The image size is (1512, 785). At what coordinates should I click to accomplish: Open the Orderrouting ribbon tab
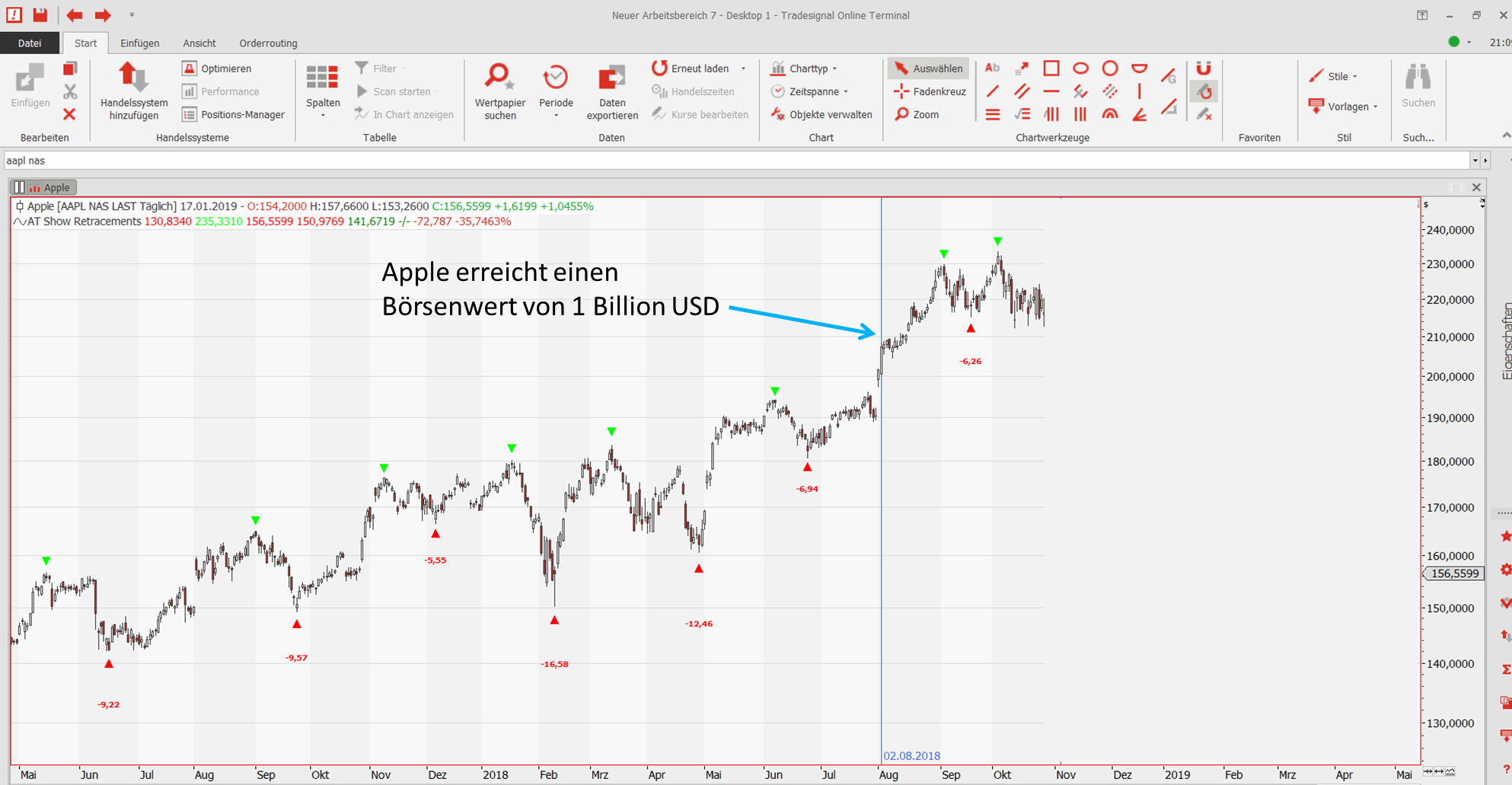point(268,43)
